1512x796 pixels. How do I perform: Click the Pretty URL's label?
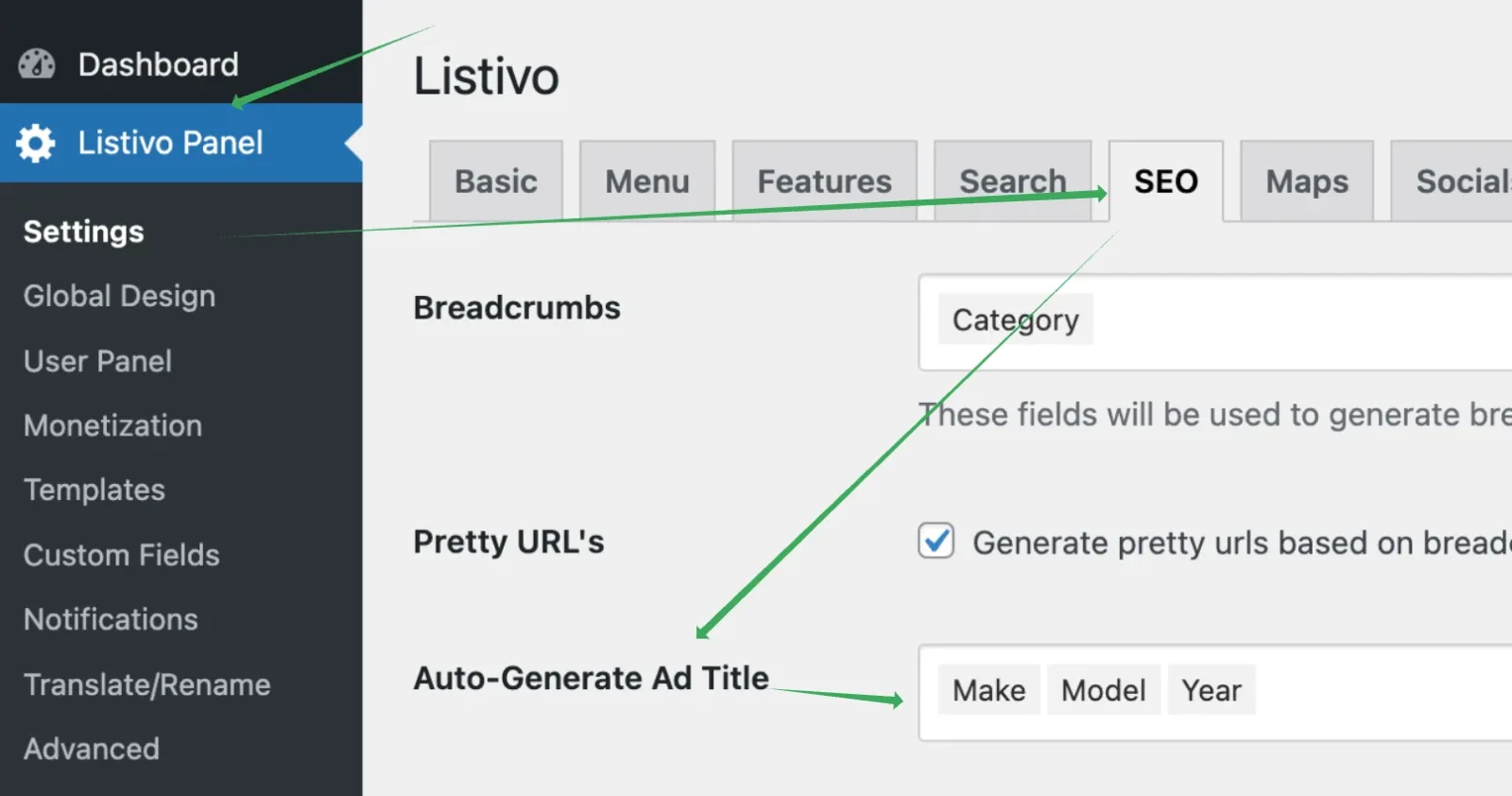tap(508, 542)
